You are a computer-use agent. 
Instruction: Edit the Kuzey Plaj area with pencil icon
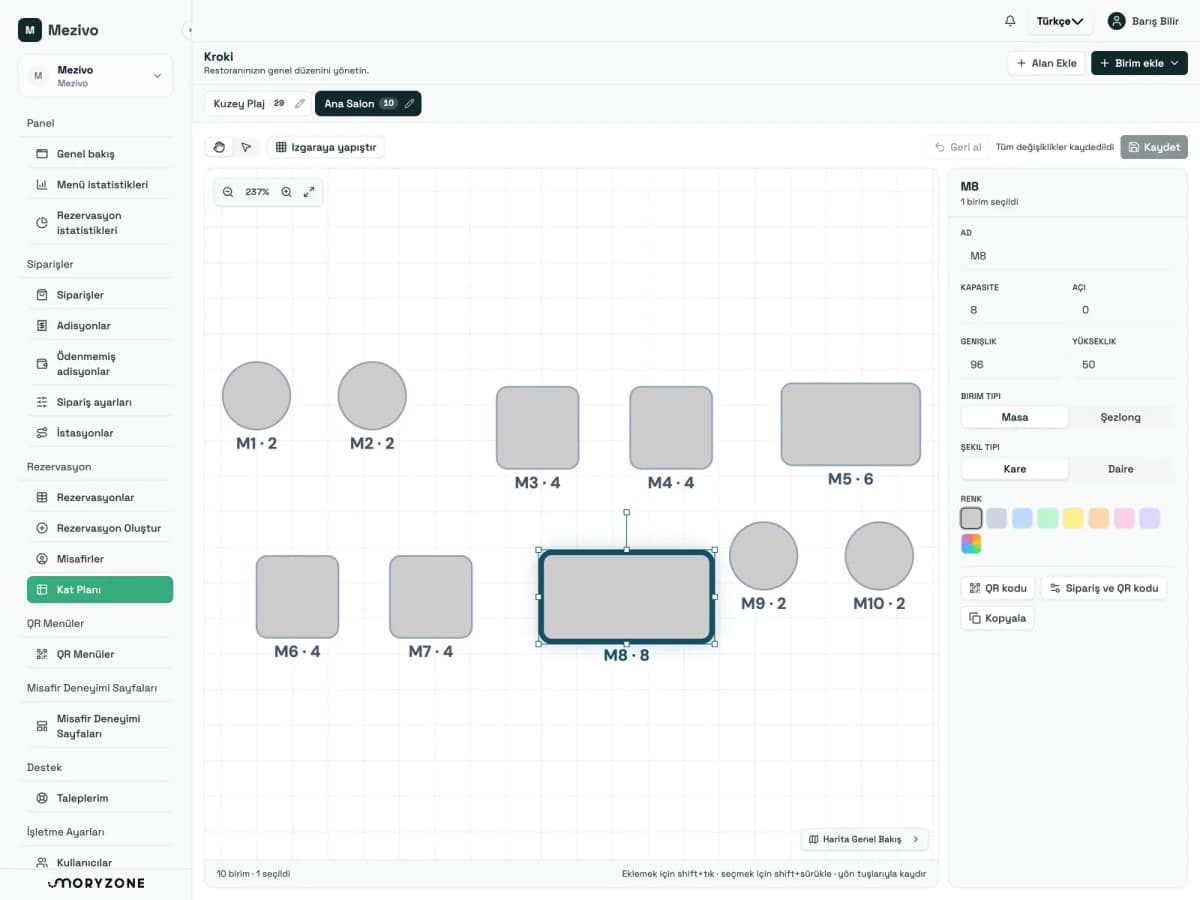[x=300, y=103]
